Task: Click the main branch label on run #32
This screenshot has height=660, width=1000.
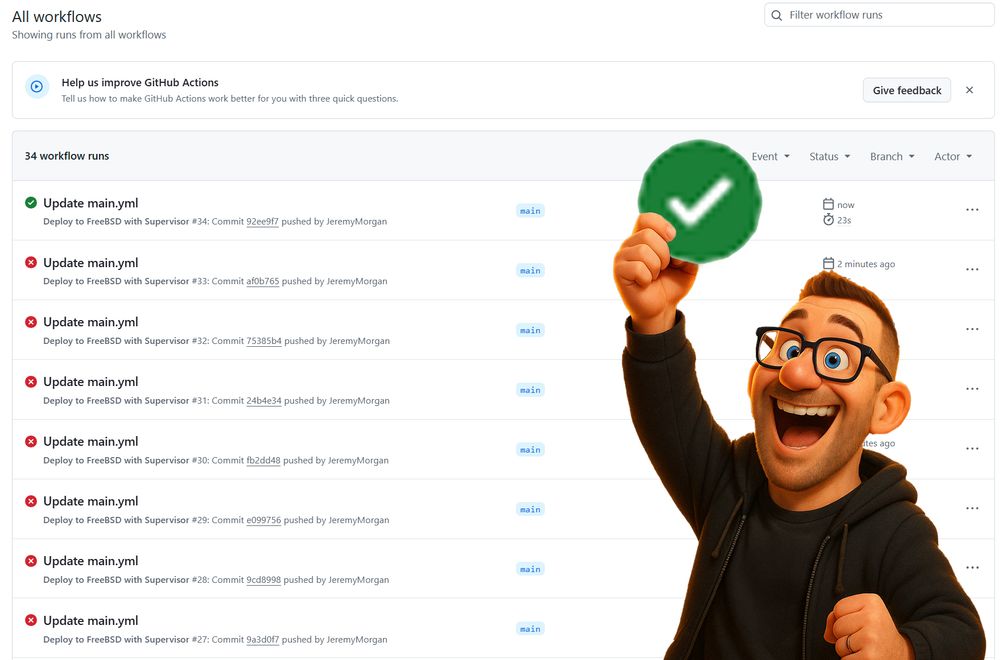Action: pyautogui.click(x=530, y=330)
